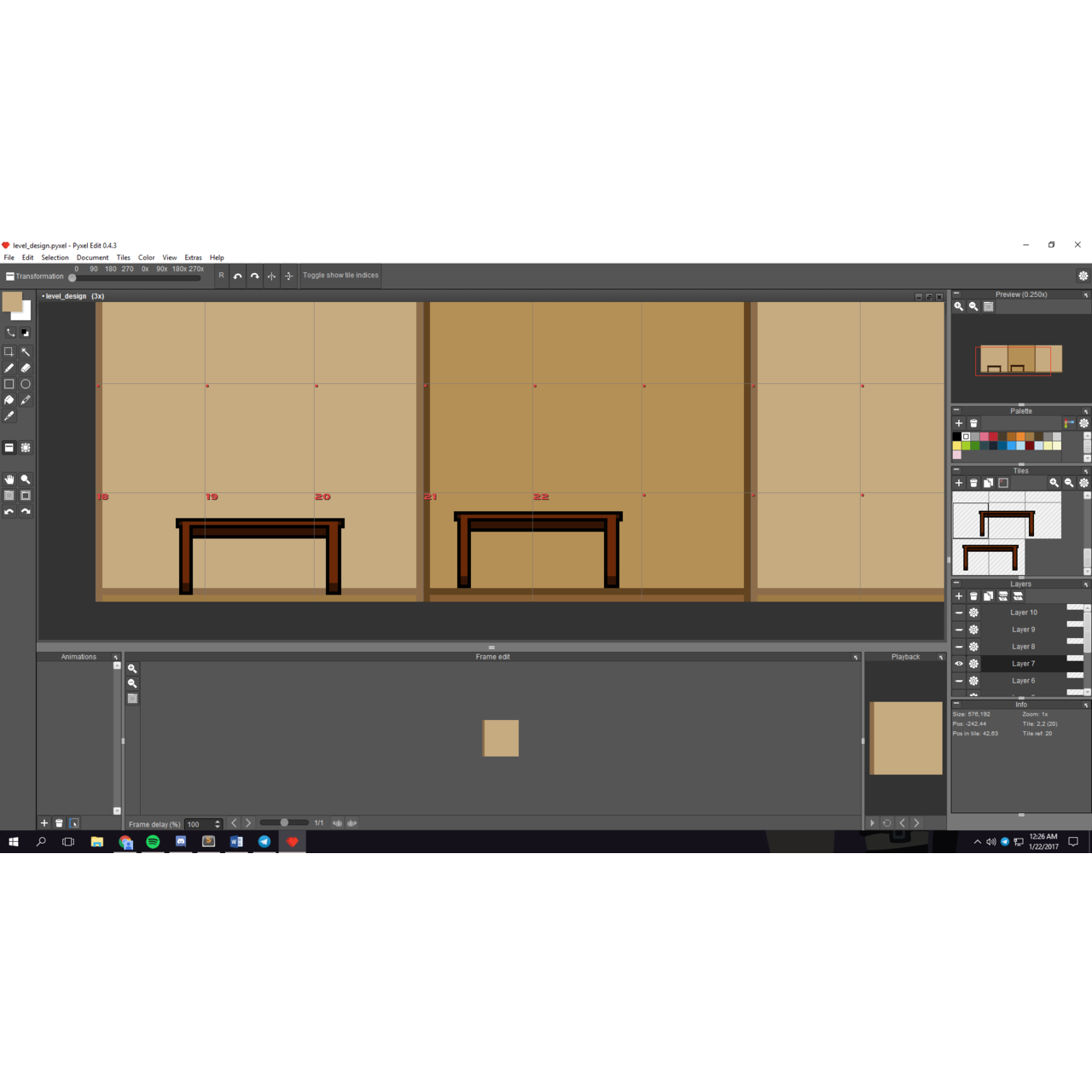Screen dimensions: 1092x1092
Task: Pick the Fill bucket tool
Action: (9, 400)
